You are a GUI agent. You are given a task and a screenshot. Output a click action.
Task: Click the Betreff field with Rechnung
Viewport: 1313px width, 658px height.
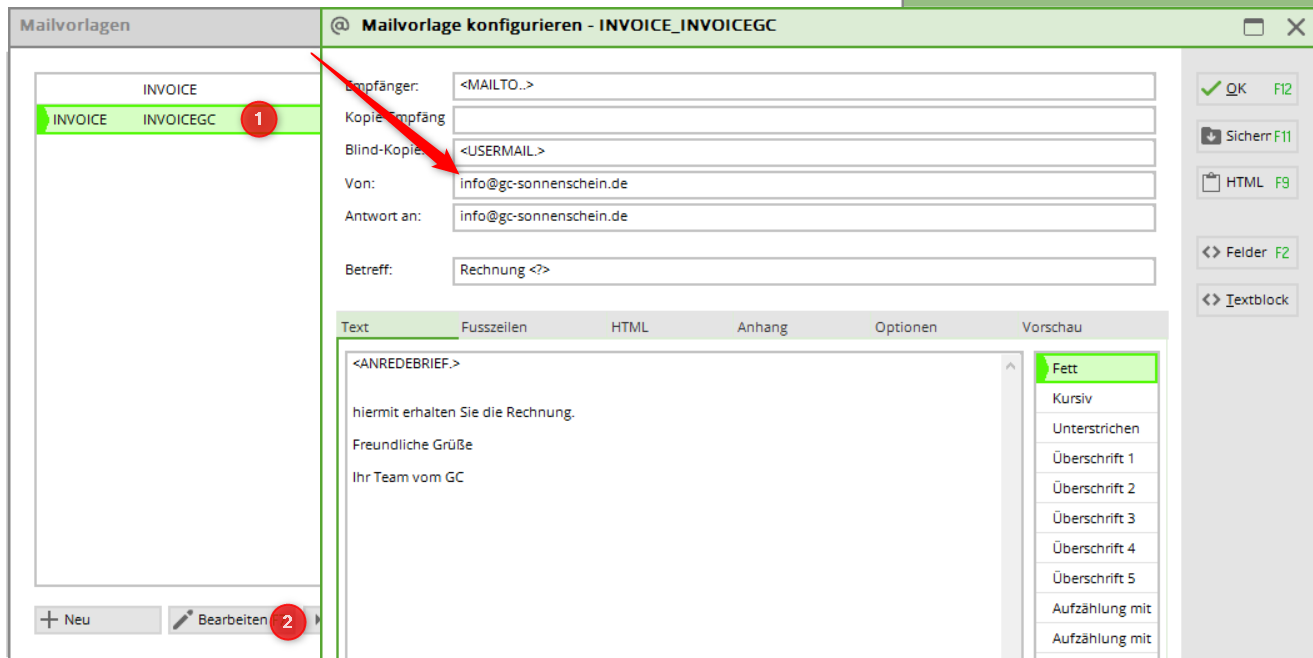804,271
